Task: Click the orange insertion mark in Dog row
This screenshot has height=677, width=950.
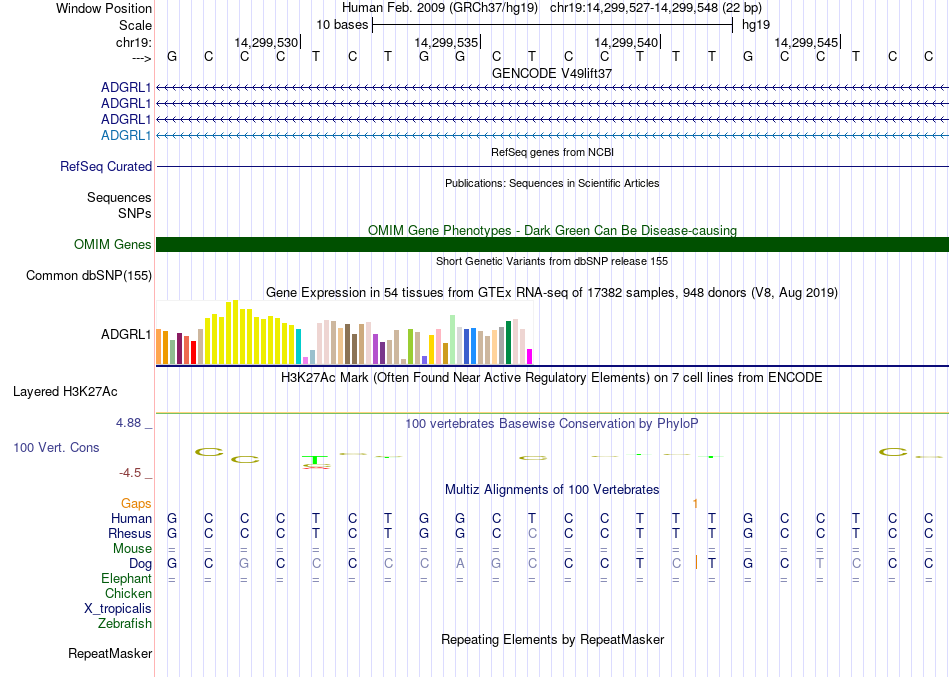Action: click(x=696, y=563)
